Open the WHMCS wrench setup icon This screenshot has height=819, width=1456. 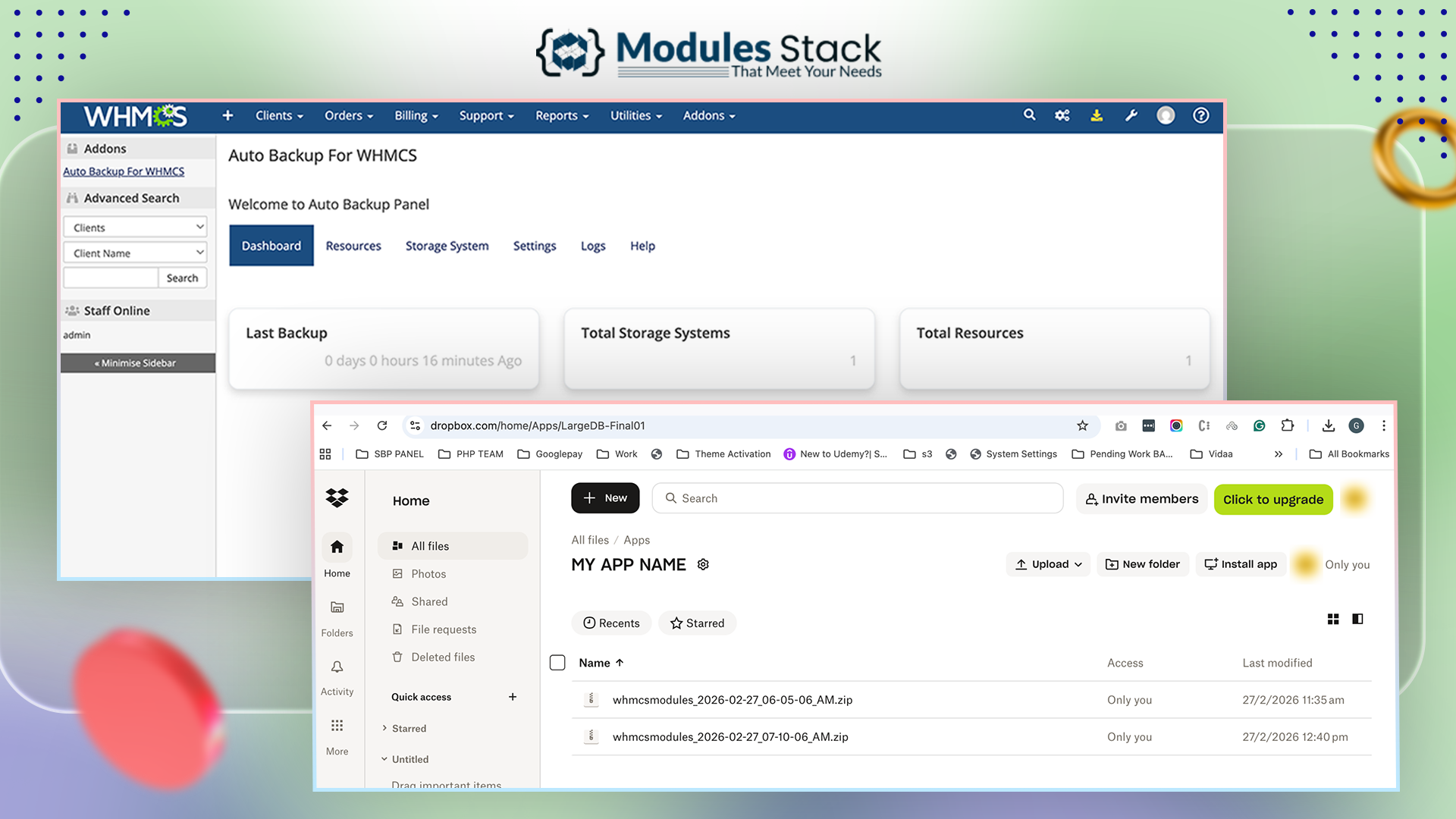(x=1131, y=115)
